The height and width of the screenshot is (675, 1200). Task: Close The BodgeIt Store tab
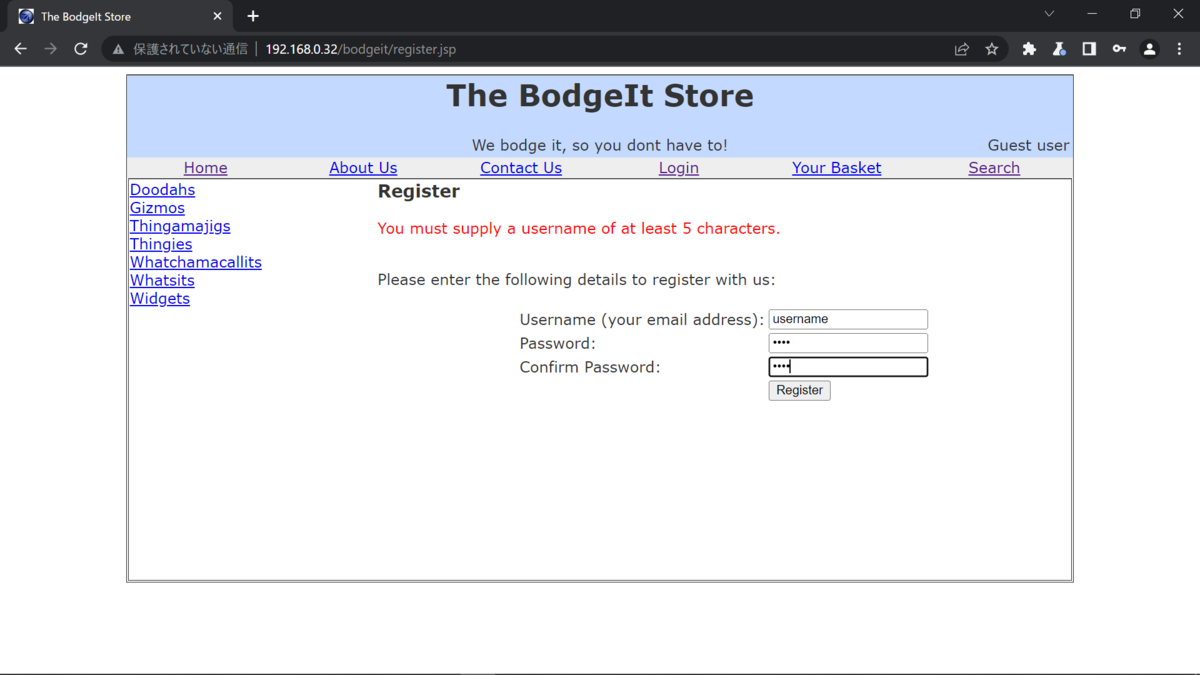click(217, 16)
